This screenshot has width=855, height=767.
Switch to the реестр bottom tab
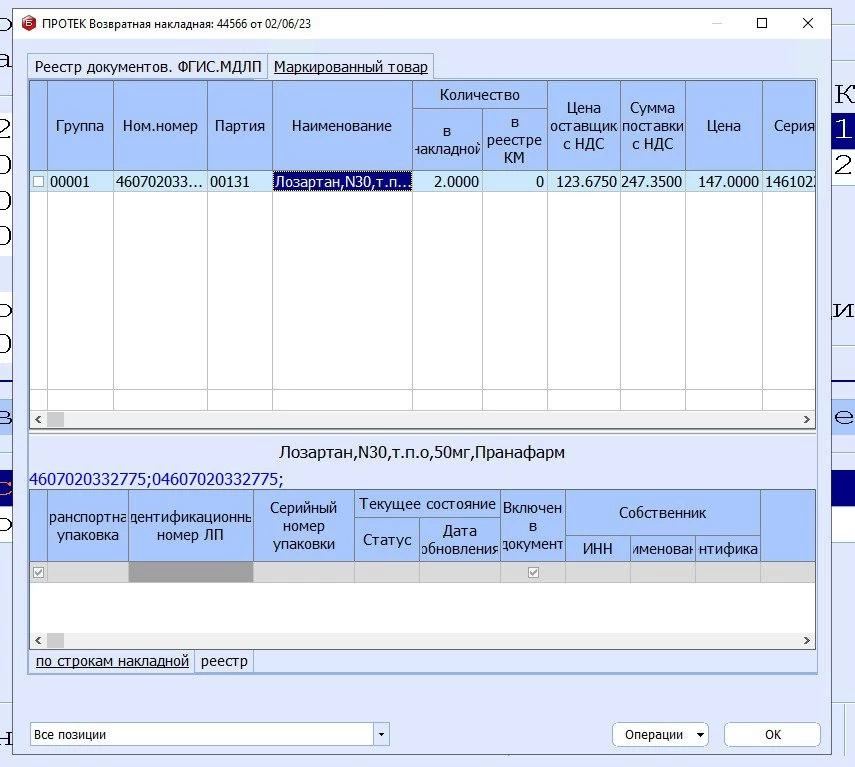tap(224, 661)
